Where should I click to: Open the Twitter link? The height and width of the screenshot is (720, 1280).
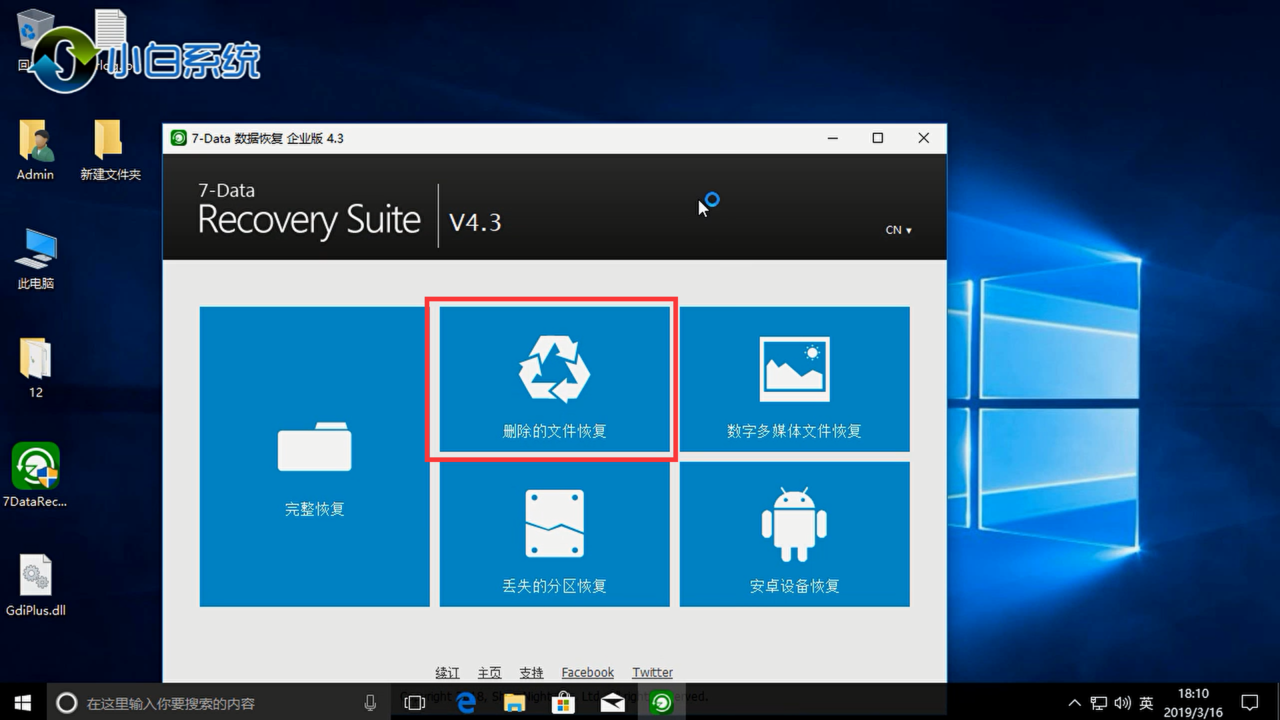pyautogui.click(x=652, y=673)
